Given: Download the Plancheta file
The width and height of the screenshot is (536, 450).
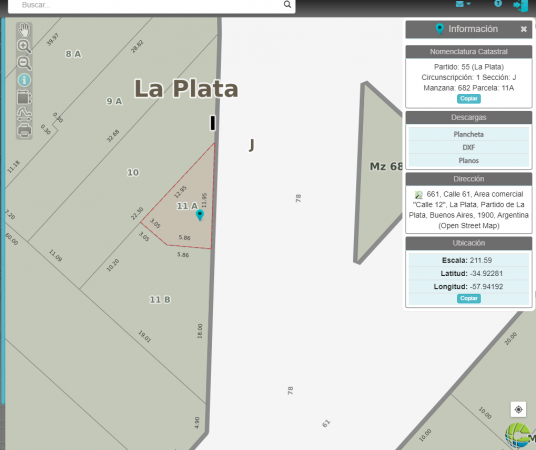Looking at the screenshot, I should (x=469, y=134).
